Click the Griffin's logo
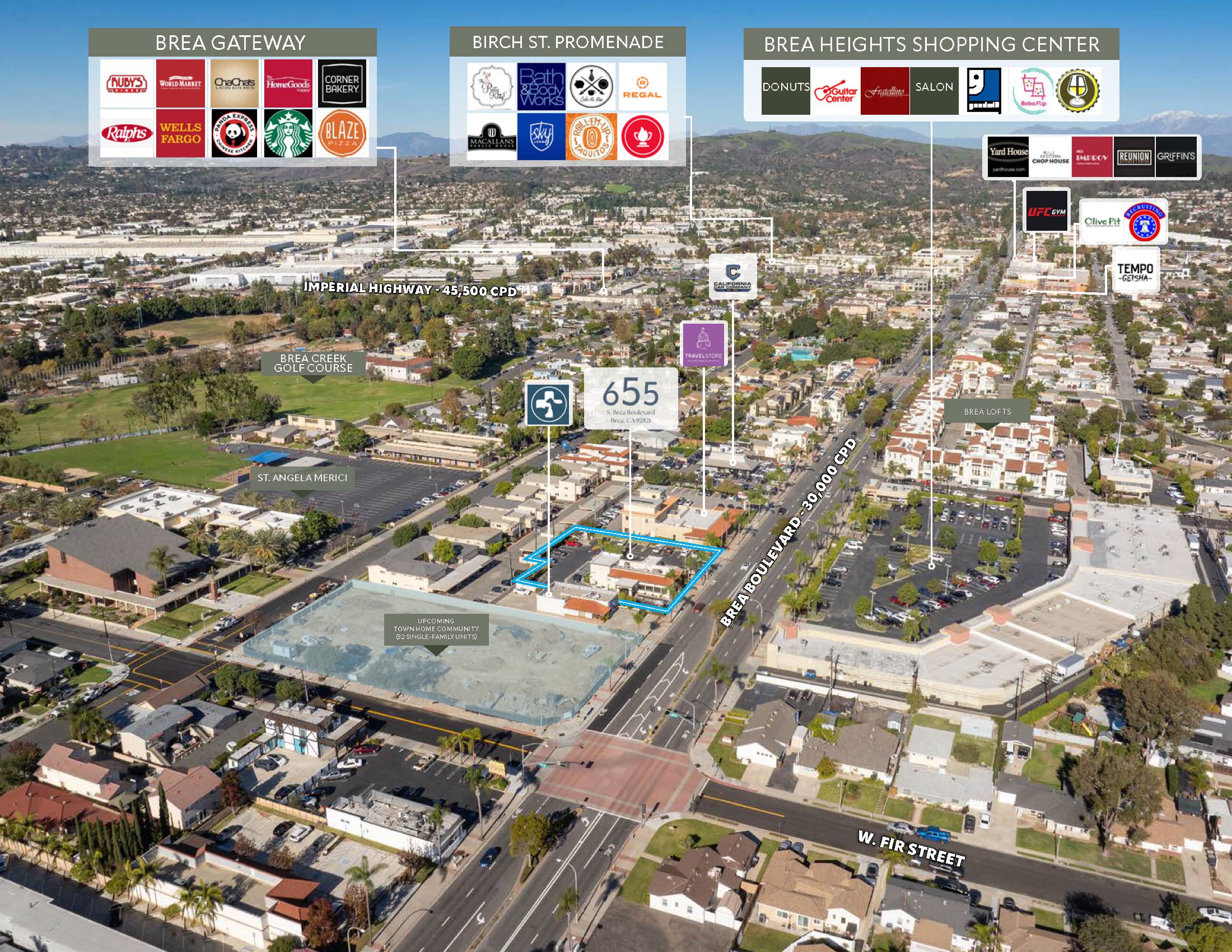Viewport: 1232px width, 952px height. point(1176,157)
